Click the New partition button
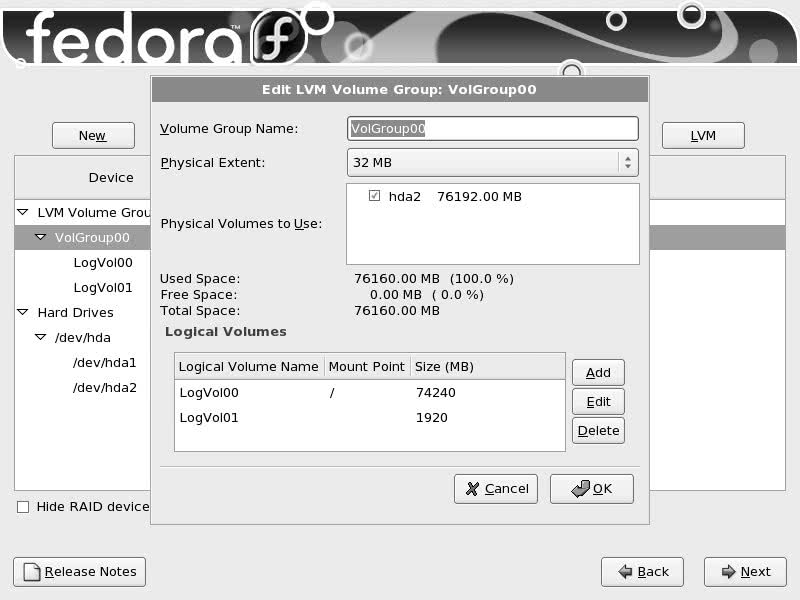 pyautogui.click(x=93, y=136)
